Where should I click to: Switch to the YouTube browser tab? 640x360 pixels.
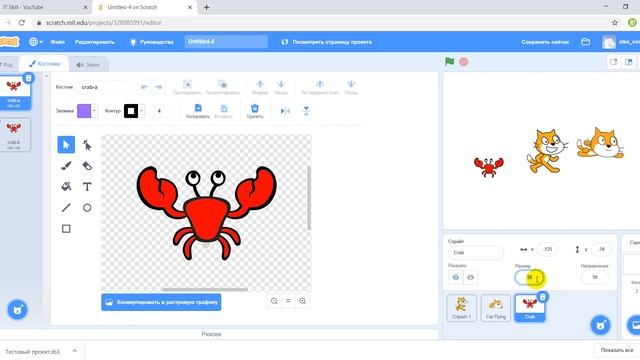[43, 7]
